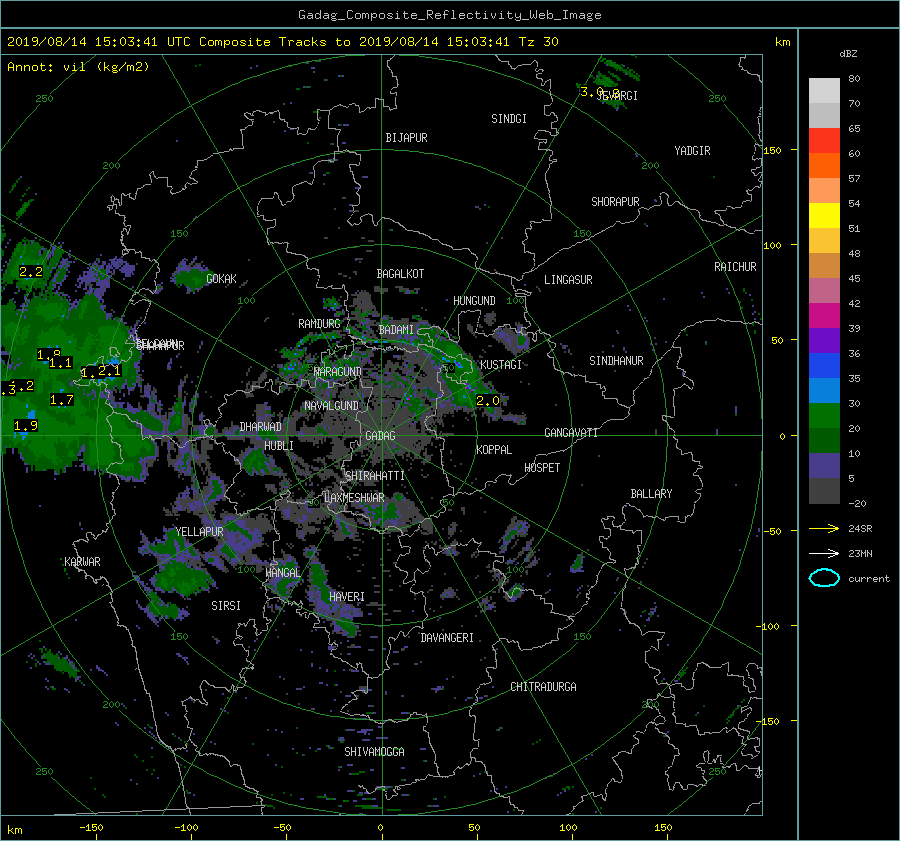Pick the light gray 80 dBZ swatch
900x841 pixels.
(x=824, y=90)
